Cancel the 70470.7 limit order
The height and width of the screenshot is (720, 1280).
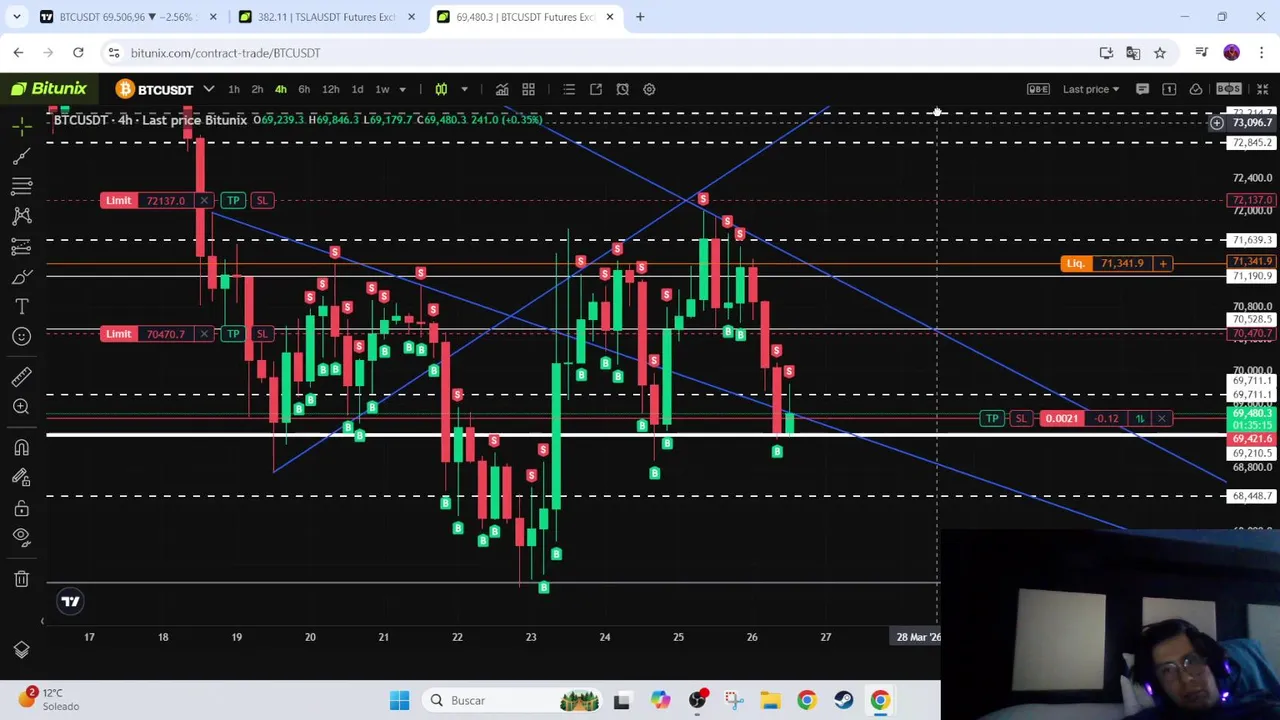[204, 333]
